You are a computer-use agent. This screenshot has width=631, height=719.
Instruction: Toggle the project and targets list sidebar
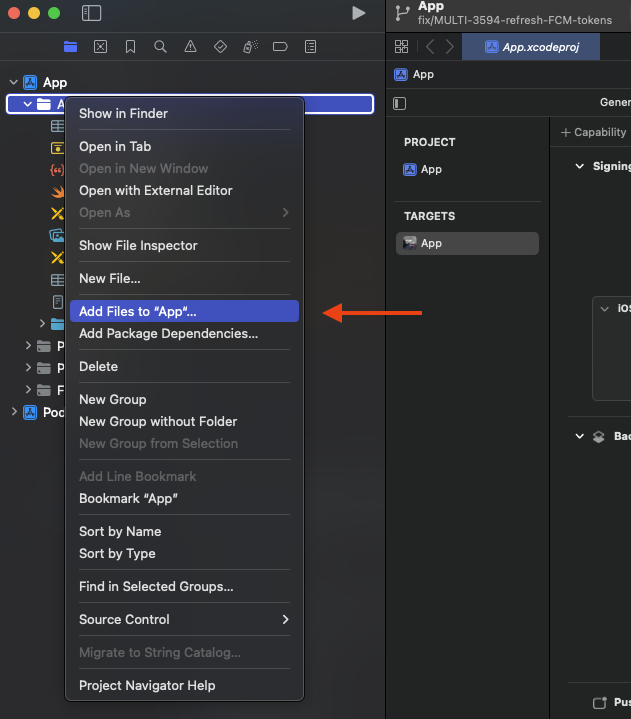[x=400, y=103]
